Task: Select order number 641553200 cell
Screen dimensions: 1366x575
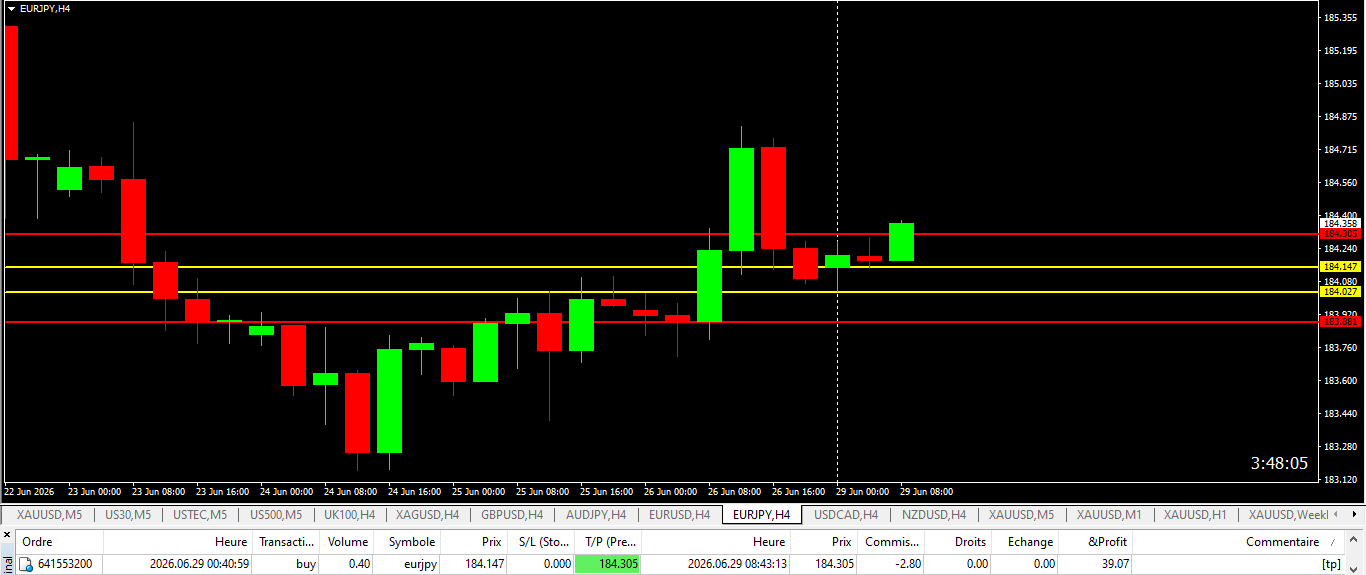Action: click(x=65, y=564)
